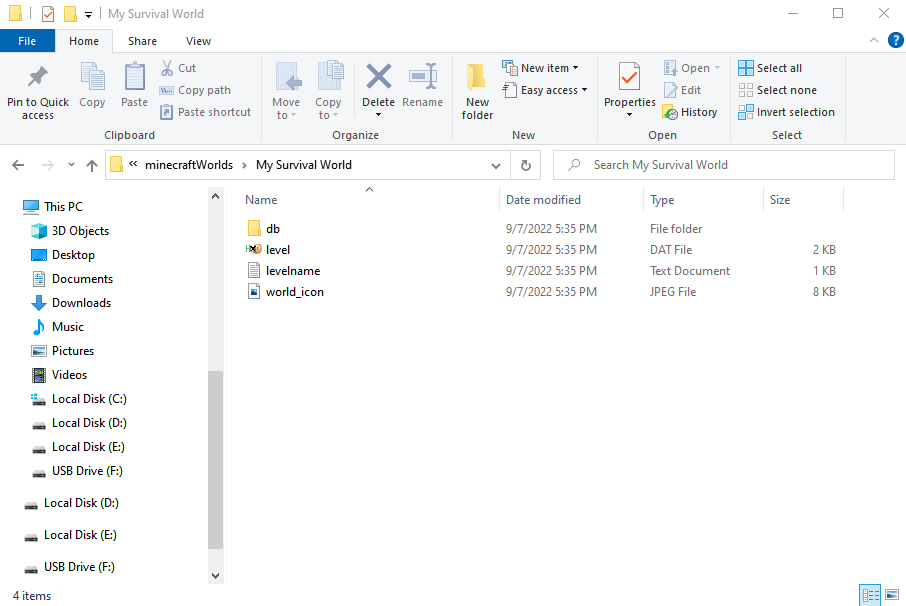Click the Edit button in the ribbon
This screenshot has width=906, height=606.
coord(682,90)
